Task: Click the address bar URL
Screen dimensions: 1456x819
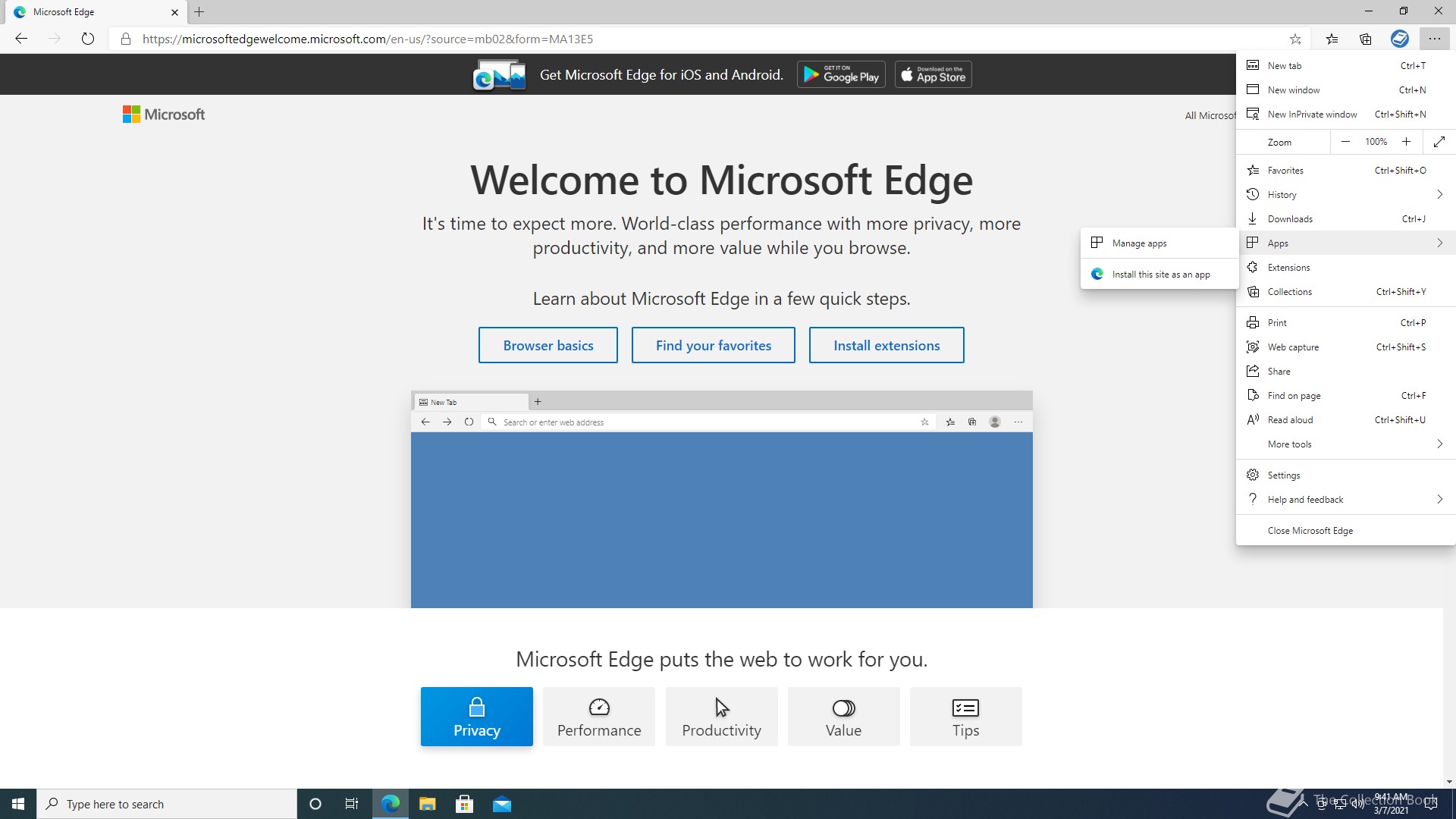Action: 368,39
